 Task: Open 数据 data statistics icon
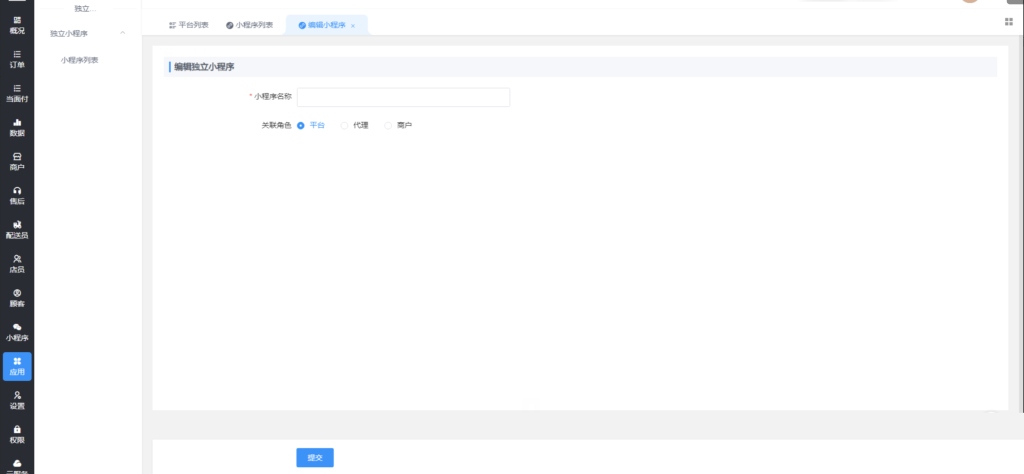[x=17, y=127]
